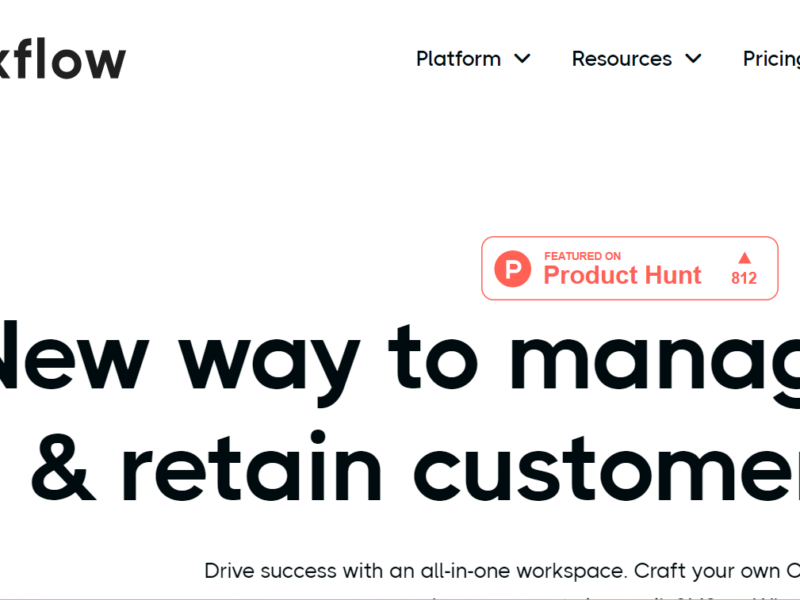Click the 812 upvote count
This screenshot has height=600, width=800.
pyautogui.click(x=744, y=279)
